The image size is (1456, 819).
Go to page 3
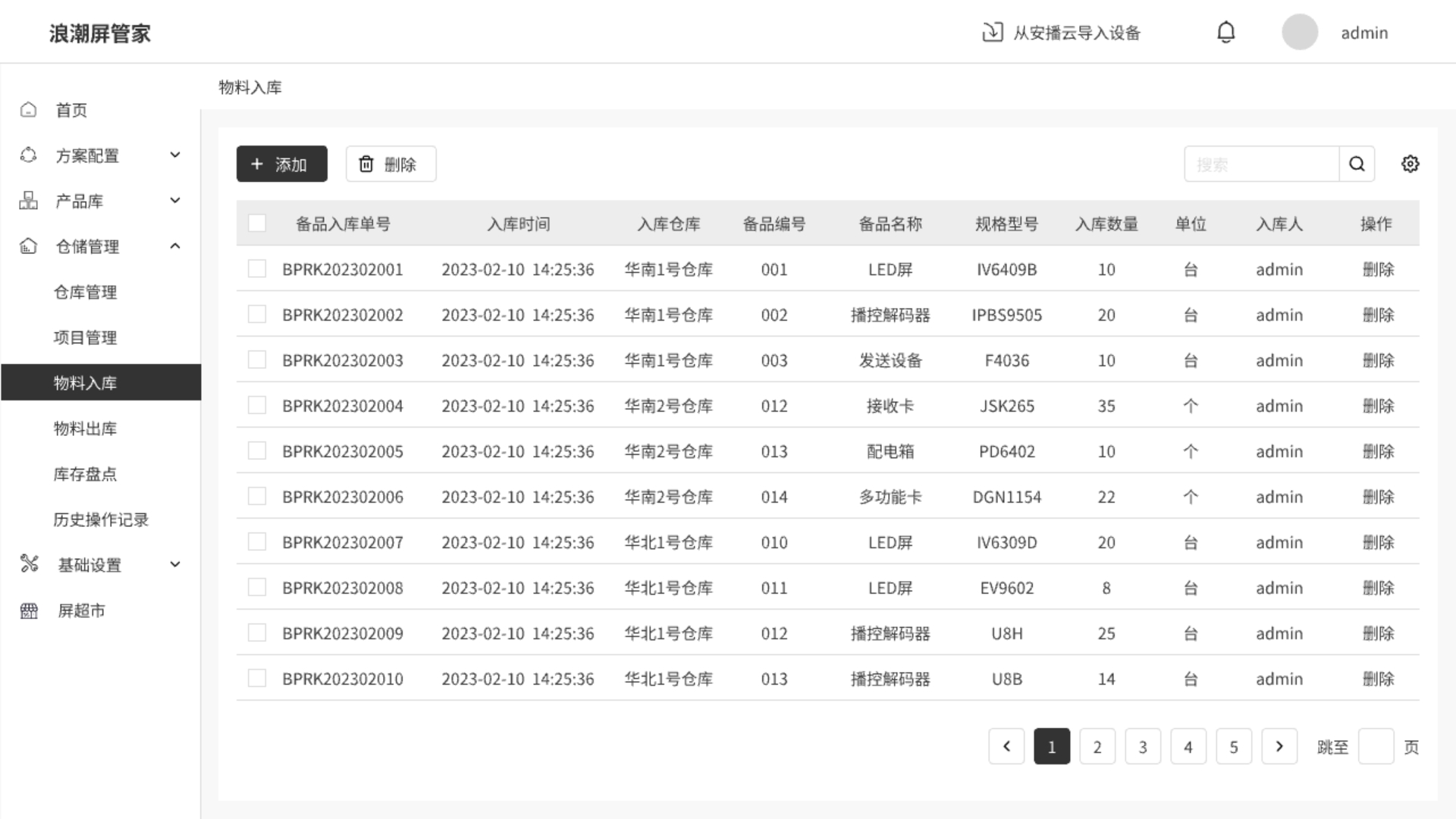point(1143,746)
